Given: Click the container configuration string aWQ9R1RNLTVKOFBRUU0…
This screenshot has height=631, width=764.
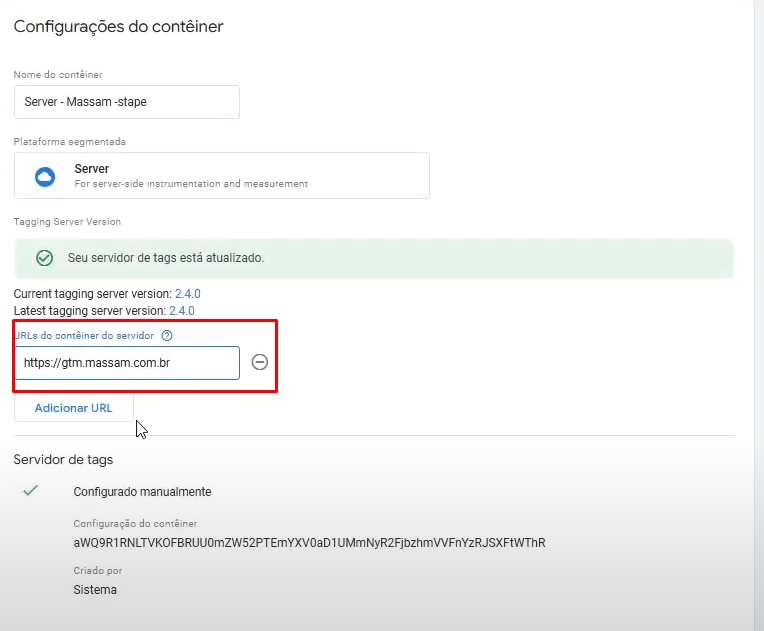Looking at the screenshot, I should [309, 543].
